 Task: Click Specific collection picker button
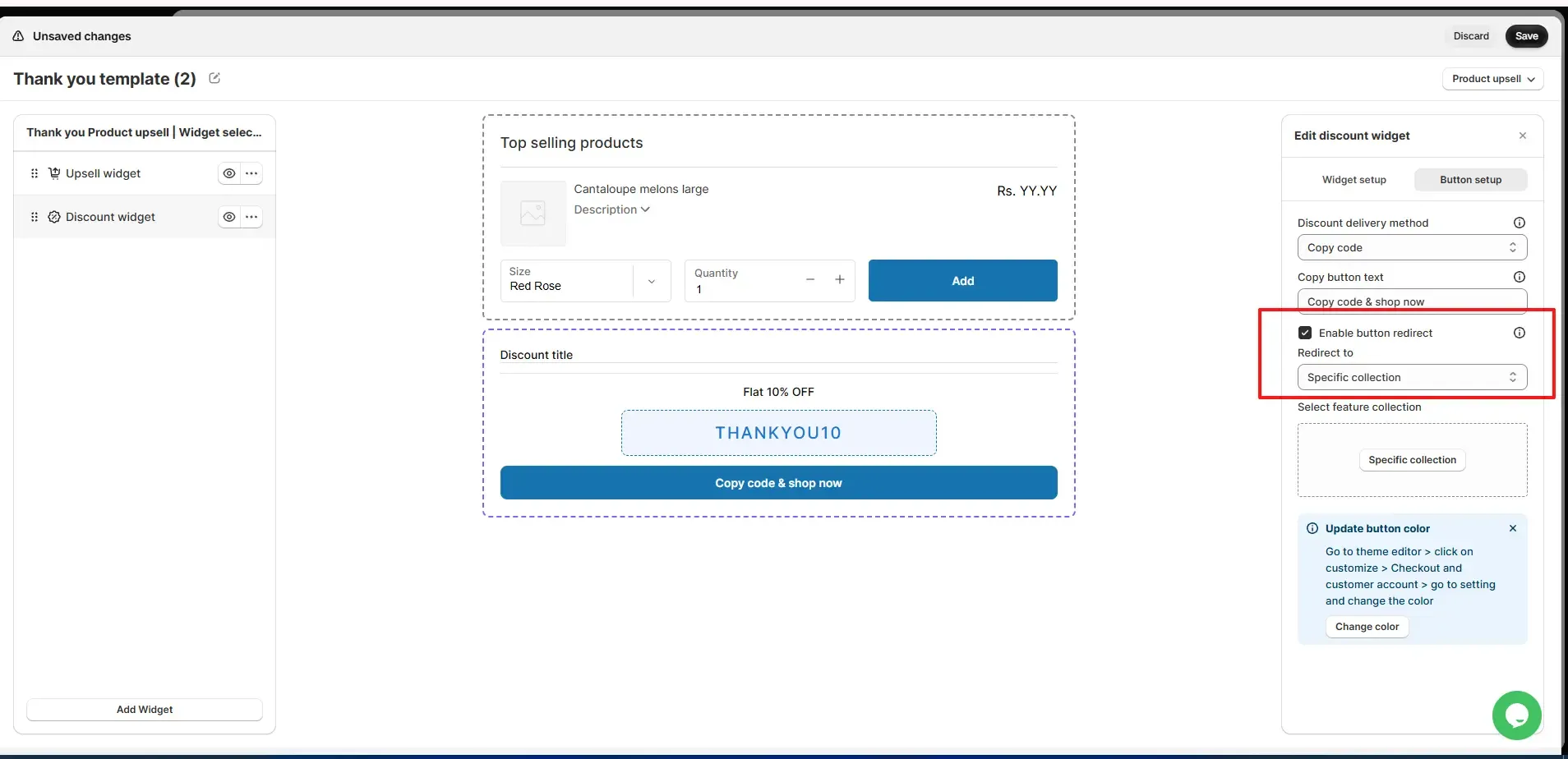[x=1412, y=460]
